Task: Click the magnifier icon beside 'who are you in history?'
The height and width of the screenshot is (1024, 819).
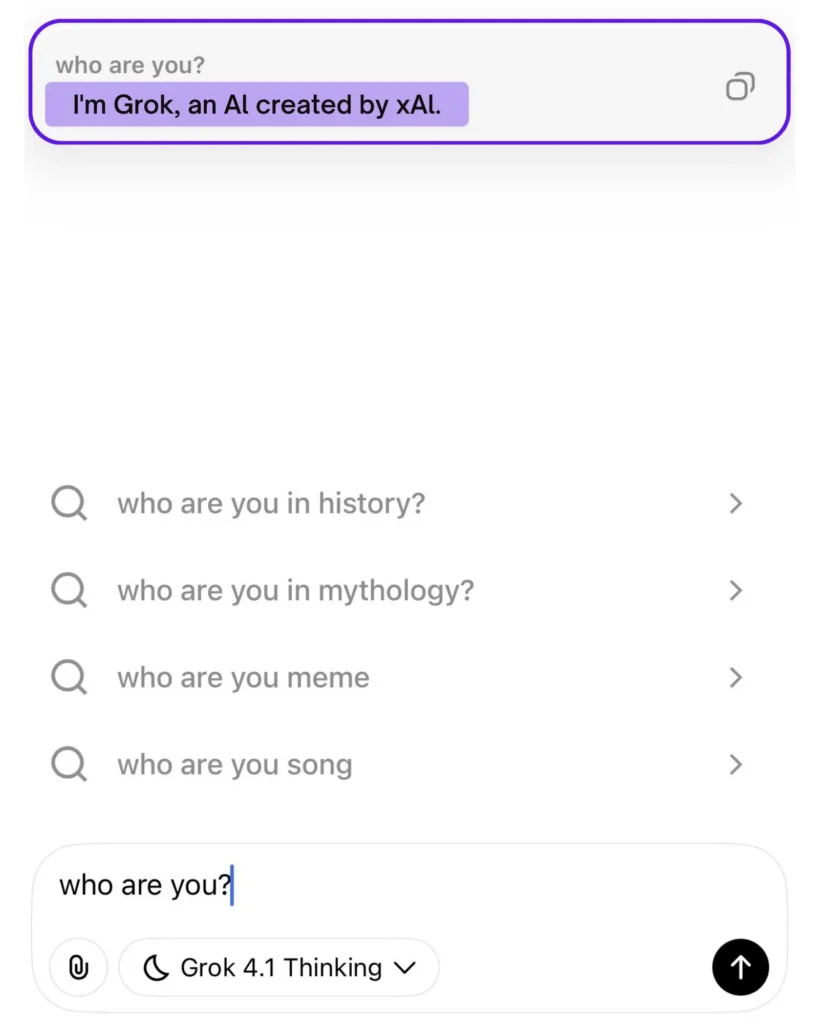Action: coord(68,503)
